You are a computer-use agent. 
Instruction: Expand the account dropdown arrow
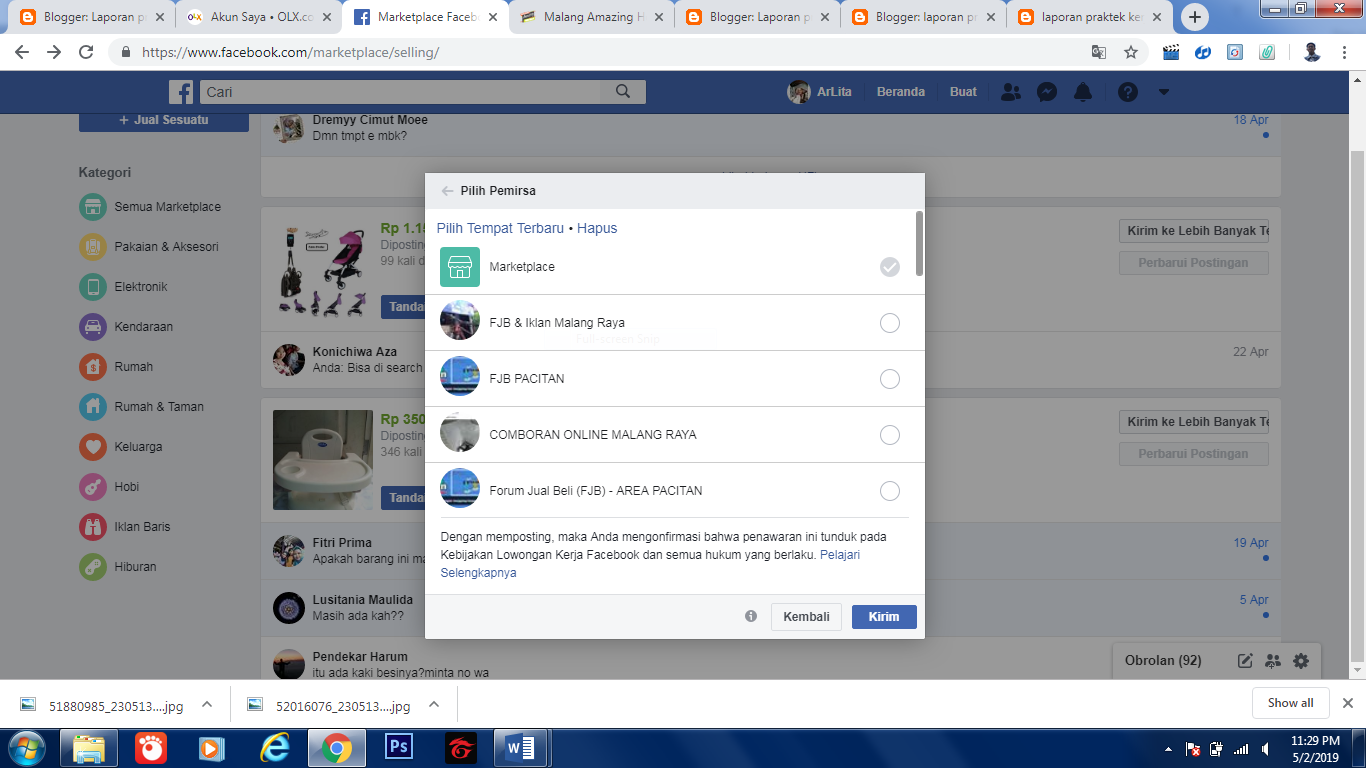tap(1163, 92)
